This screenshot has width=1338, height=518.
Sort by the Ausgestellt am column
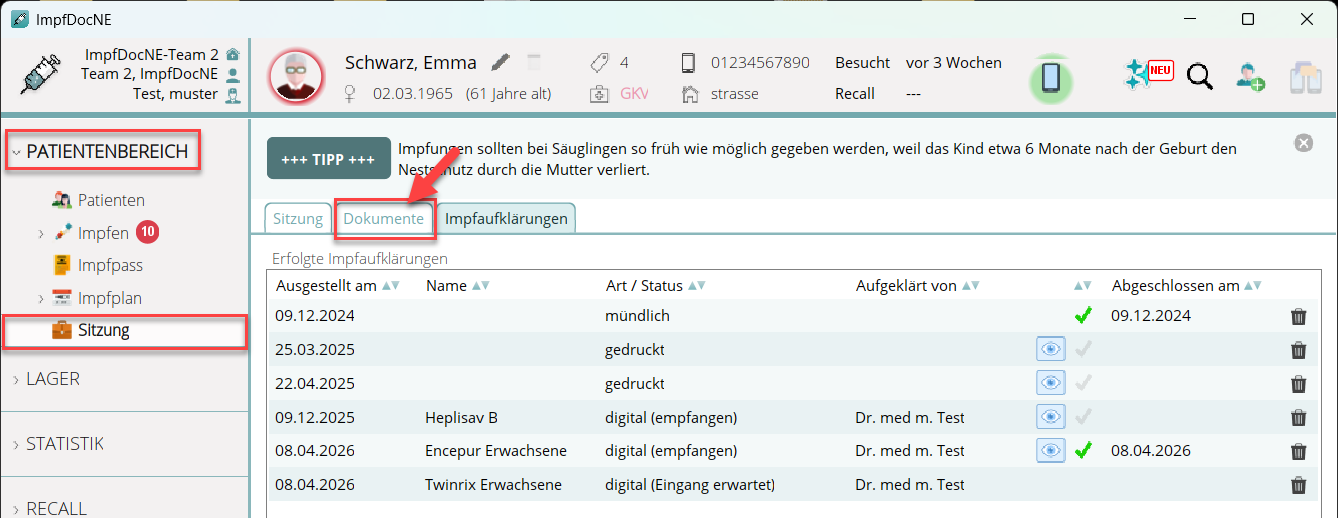tap(325, 286)
